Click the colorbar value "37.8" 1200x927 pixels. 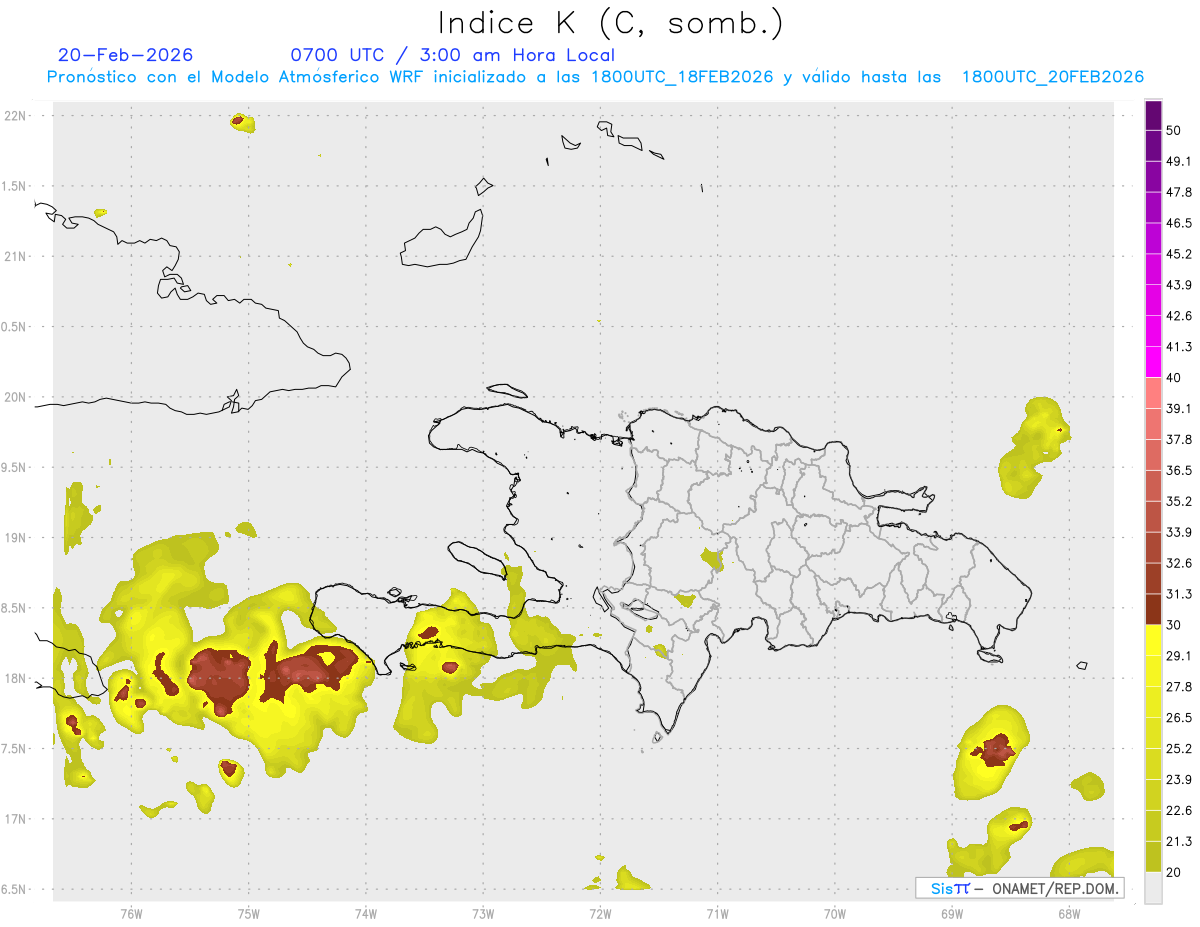[x=1179, y=439]
